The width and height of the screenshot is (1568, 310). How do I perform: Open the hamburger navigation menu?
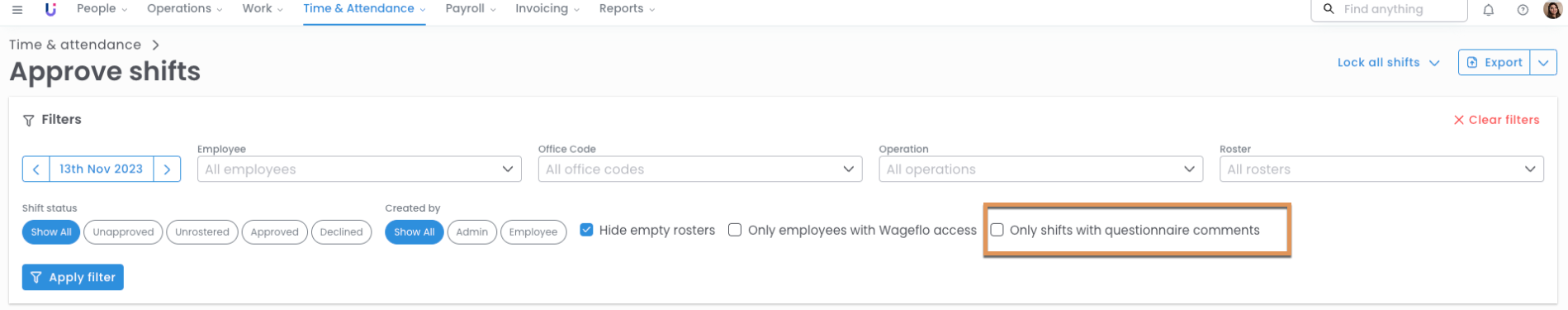pyautogui.click(x=17, y=10)
